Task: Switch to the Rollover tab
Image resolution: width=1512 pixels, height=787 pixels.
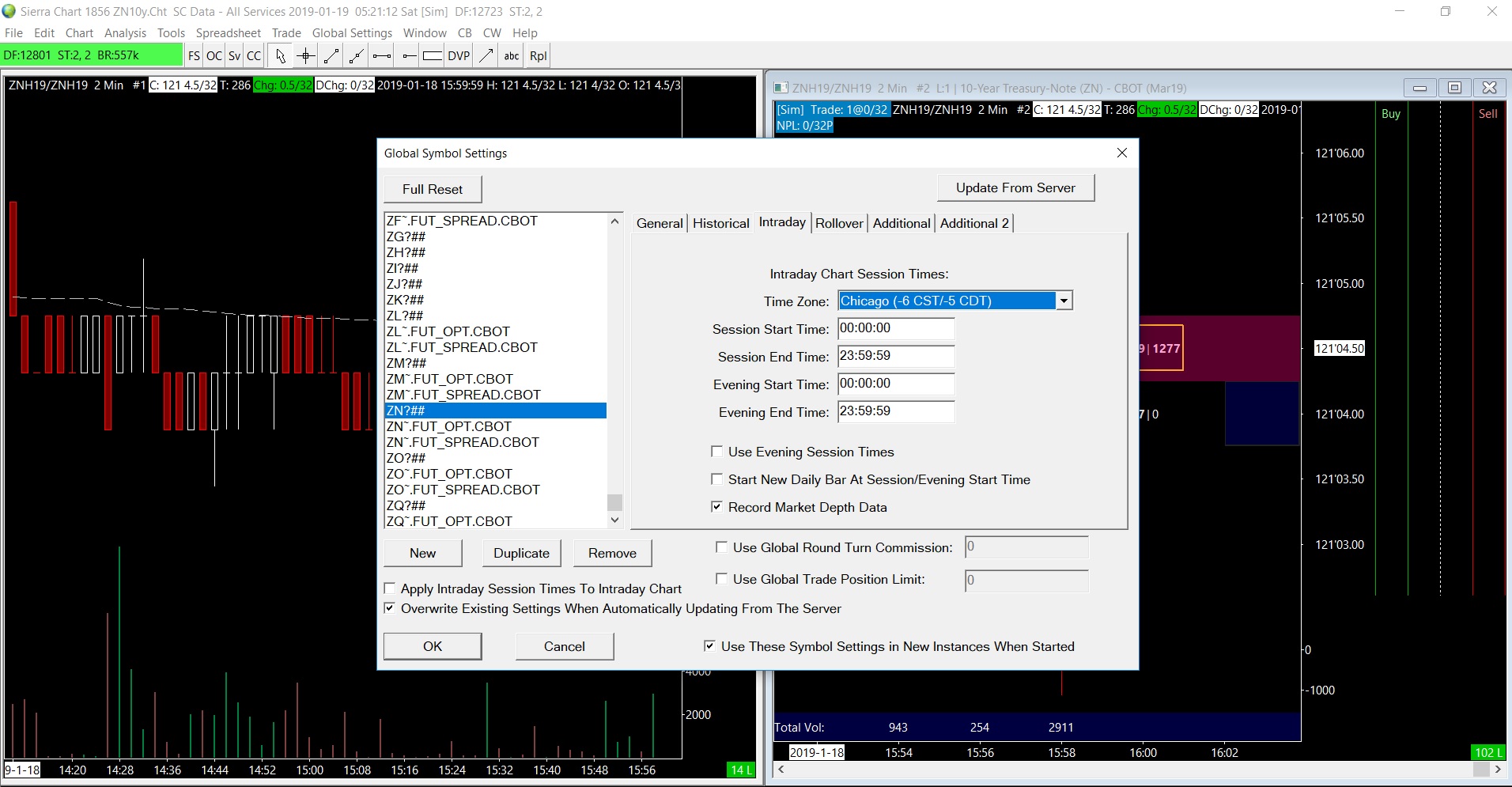Action: point(839,223)
